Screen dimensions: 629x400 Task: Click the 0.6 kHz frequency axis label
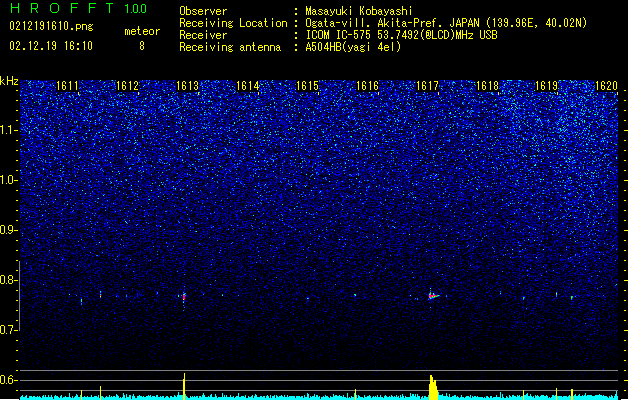click(8, 380)
